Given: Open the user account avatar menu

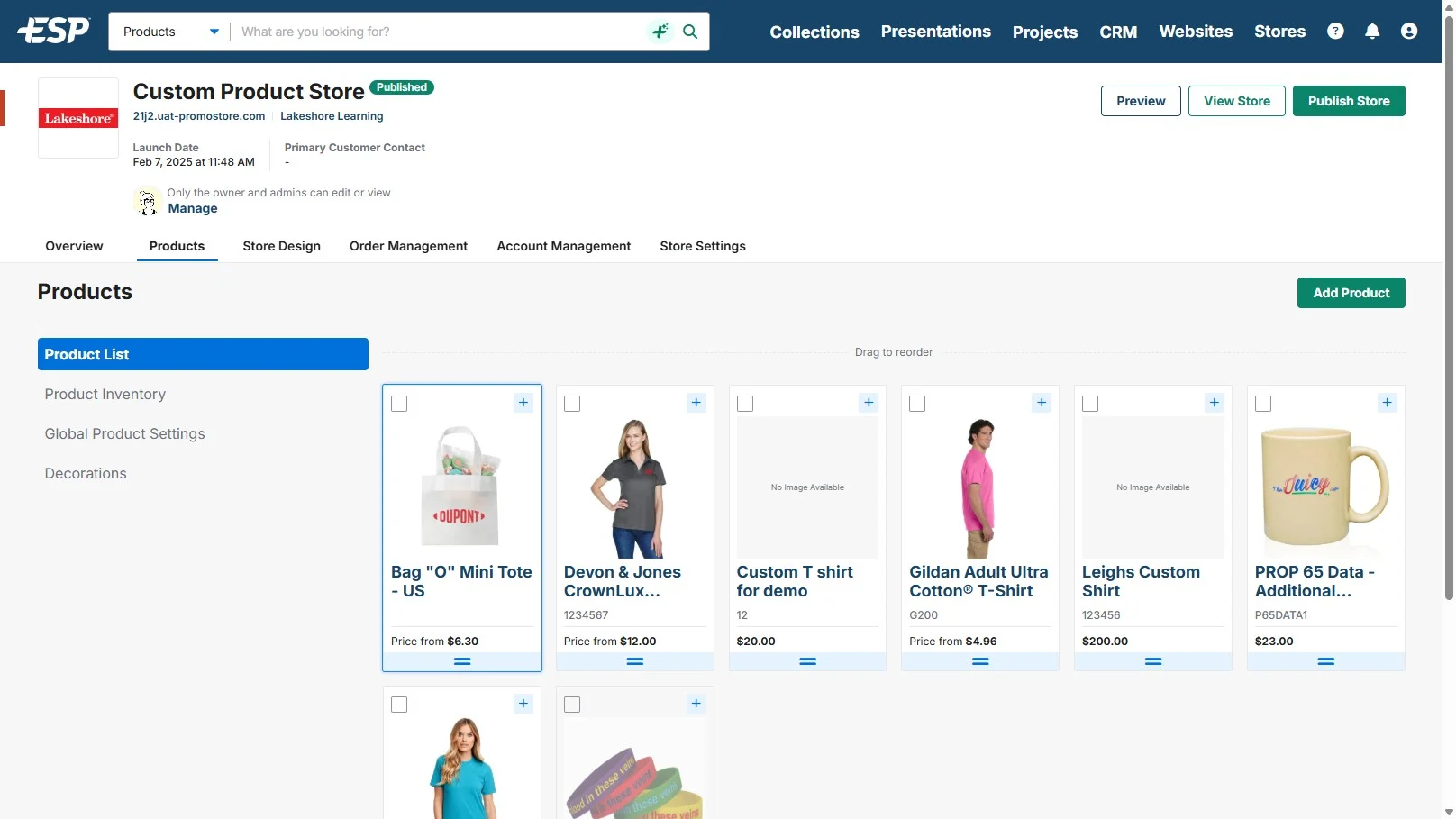Looking at the screenshot, I should click(x=1409, y=32).
